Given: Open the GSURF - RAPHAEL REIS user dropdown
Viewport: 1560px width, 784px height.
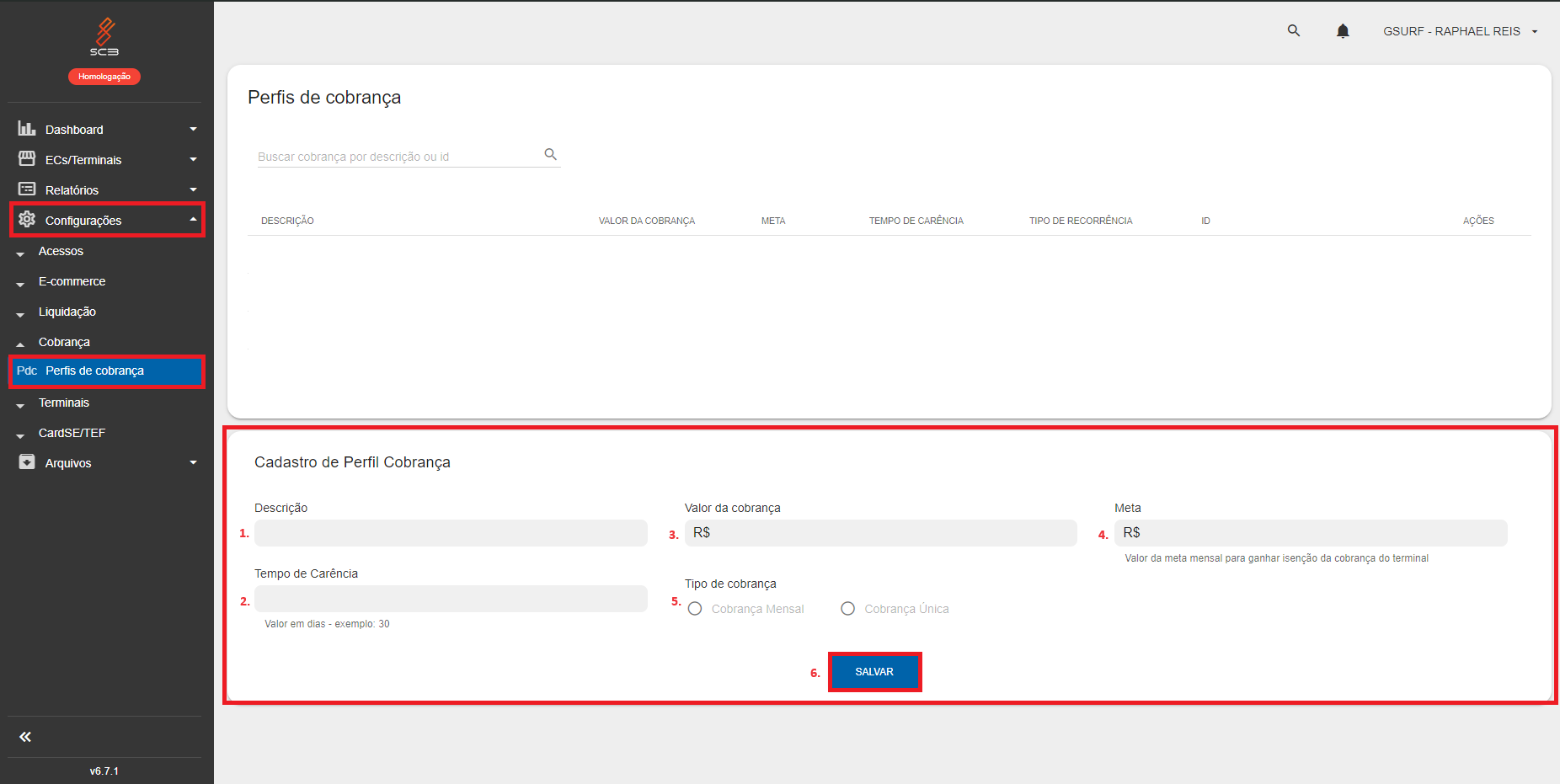Looking at the screenshot, I should pyautogui.click(x=1460, y=31).
